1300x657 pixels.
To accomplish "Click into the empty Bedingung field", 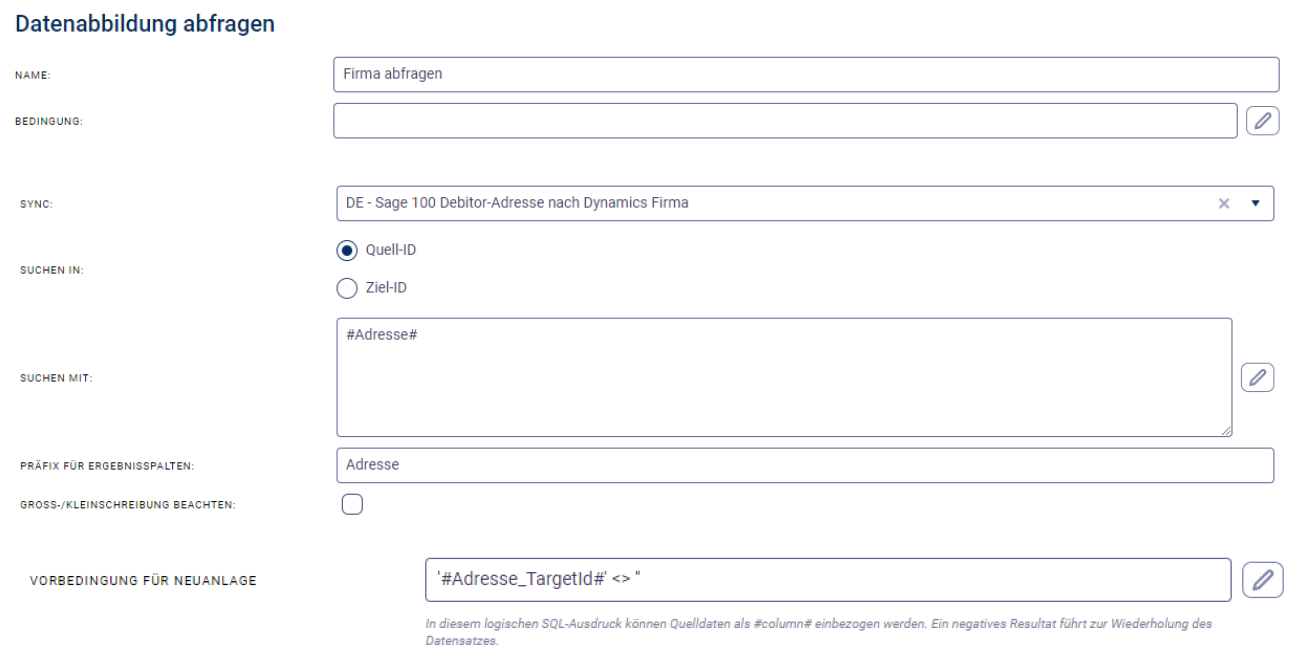I will (786, 121).
